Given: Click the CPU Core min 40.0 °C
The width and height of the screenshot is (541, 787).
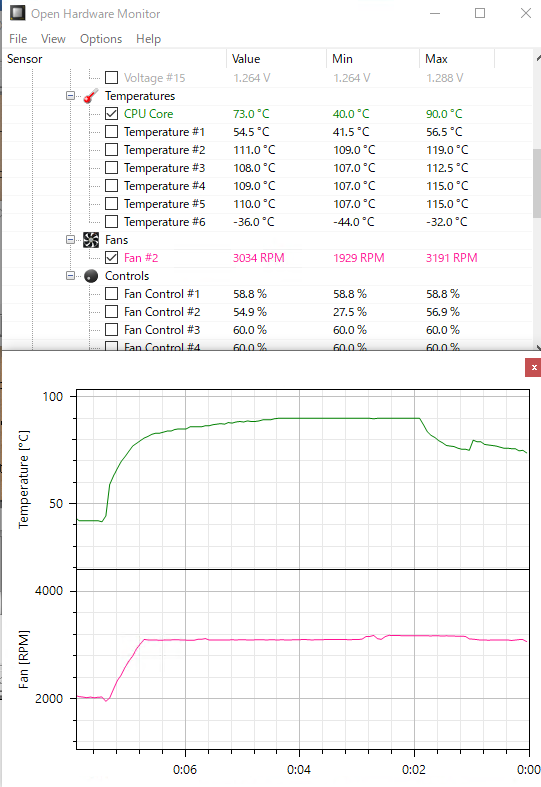Looking at the screenshot, I should click(351, 114).
